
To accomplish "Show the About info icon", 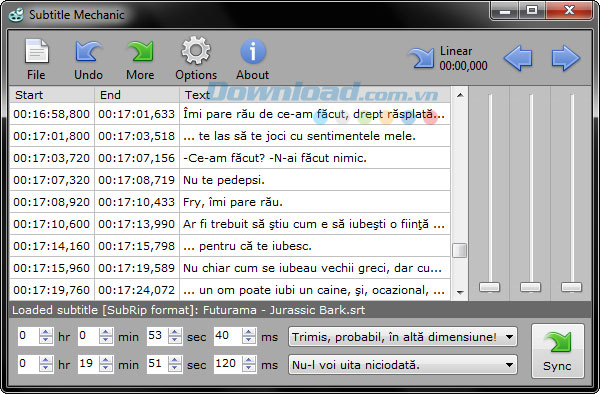I will (x=253, y=51).
